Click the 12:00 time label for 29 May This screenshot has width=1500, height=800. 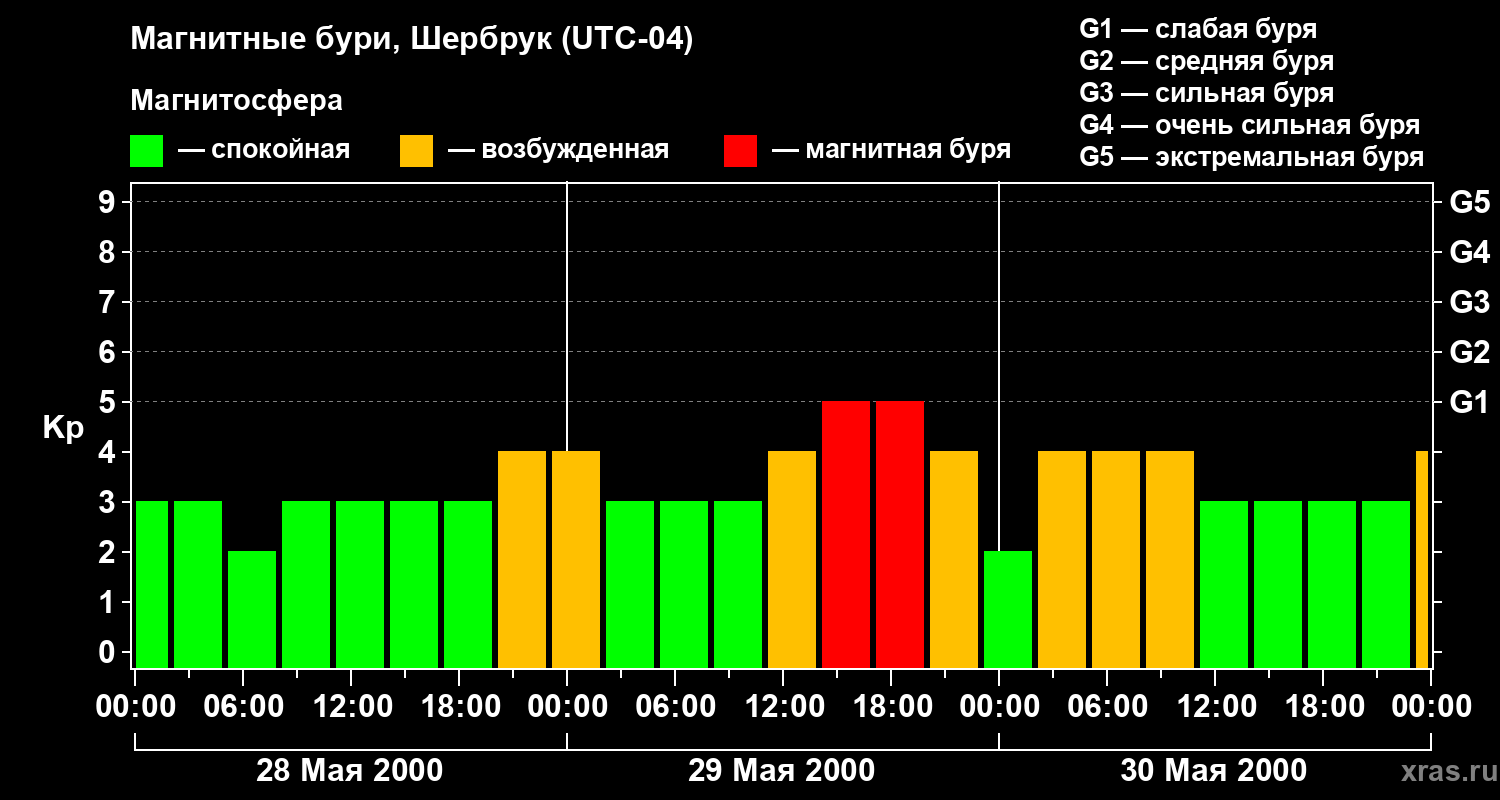coord(783,707)
